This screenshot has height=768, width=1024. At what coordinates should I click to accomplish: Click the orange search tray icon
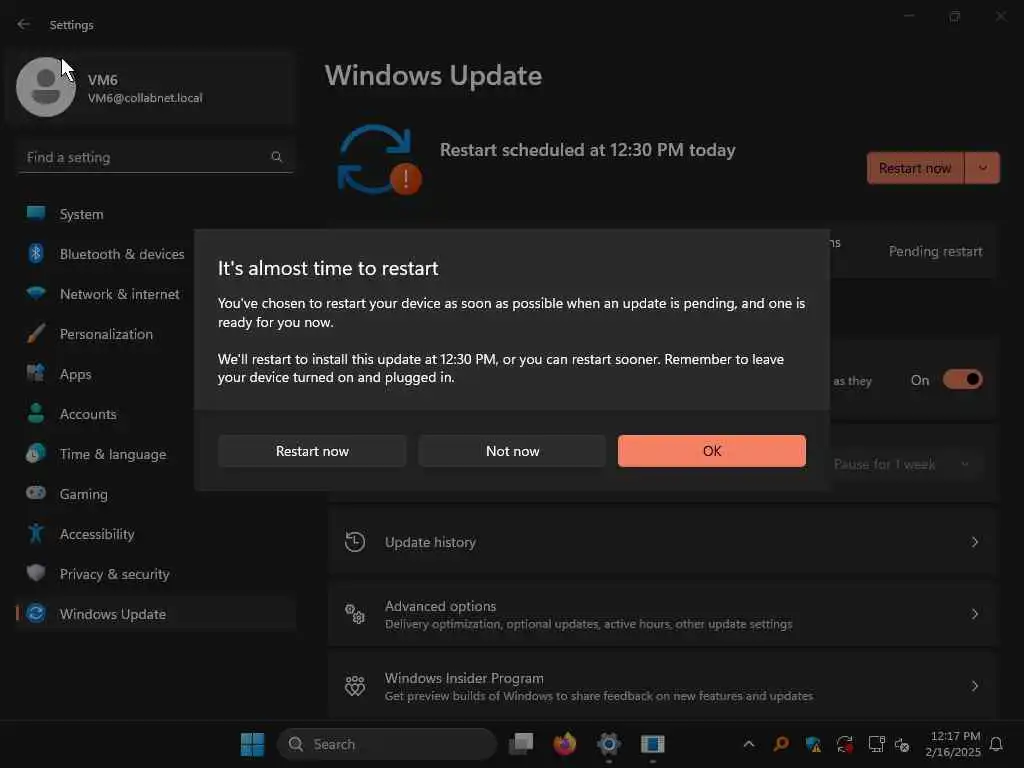pos(781,744)
